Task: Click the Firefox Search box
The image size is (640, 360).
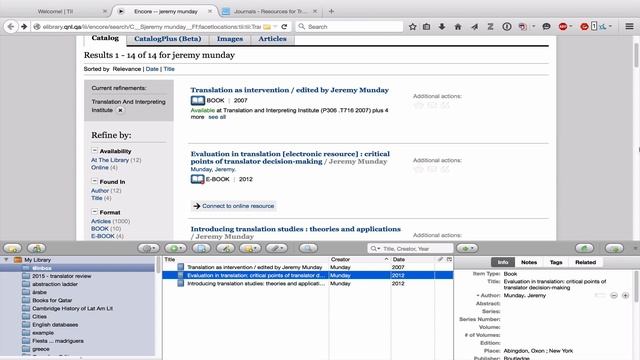Action: pos(349,27)
